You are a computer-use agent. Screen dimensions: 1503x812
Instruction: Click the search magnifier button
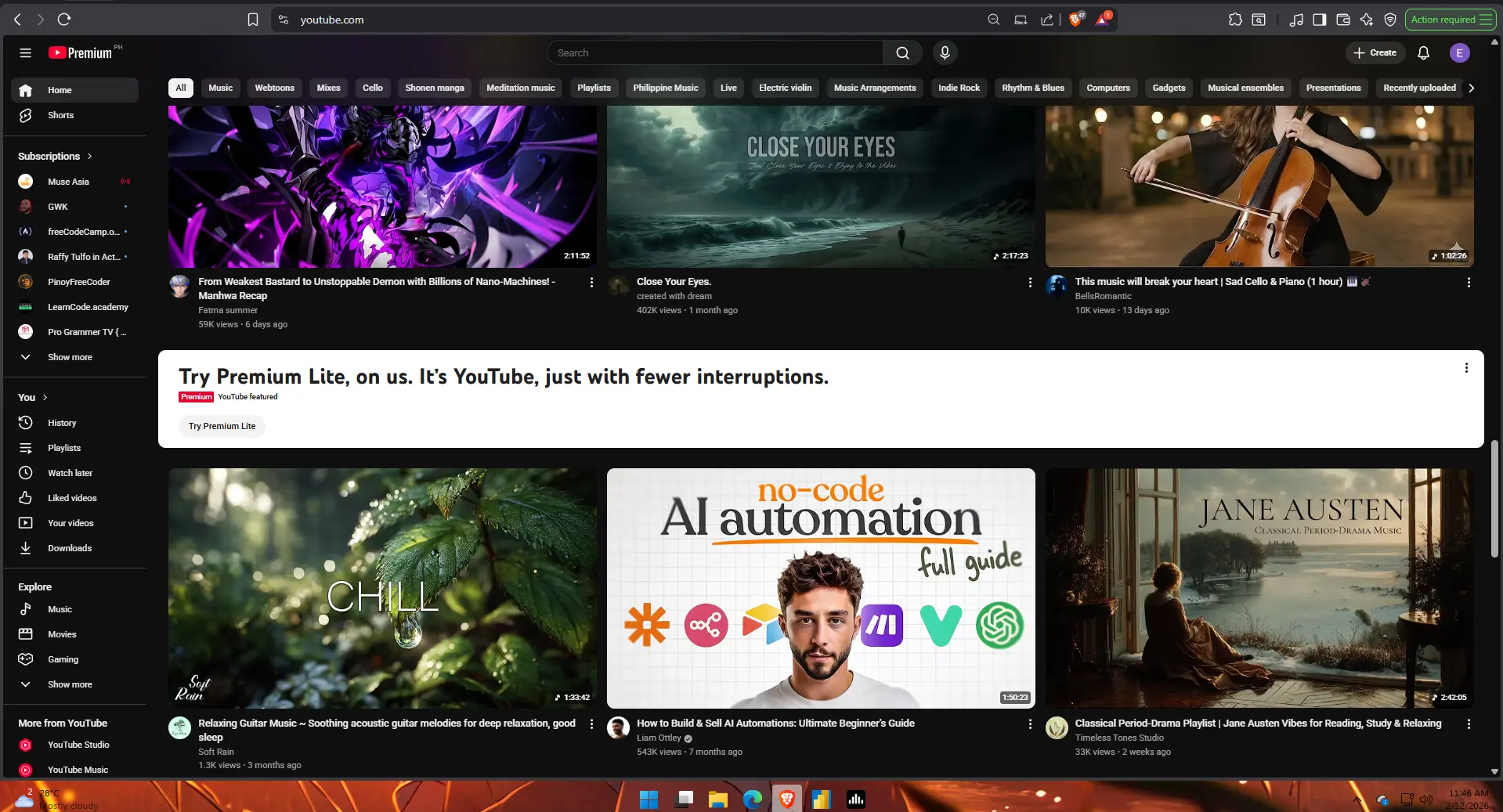coord(902,52)
